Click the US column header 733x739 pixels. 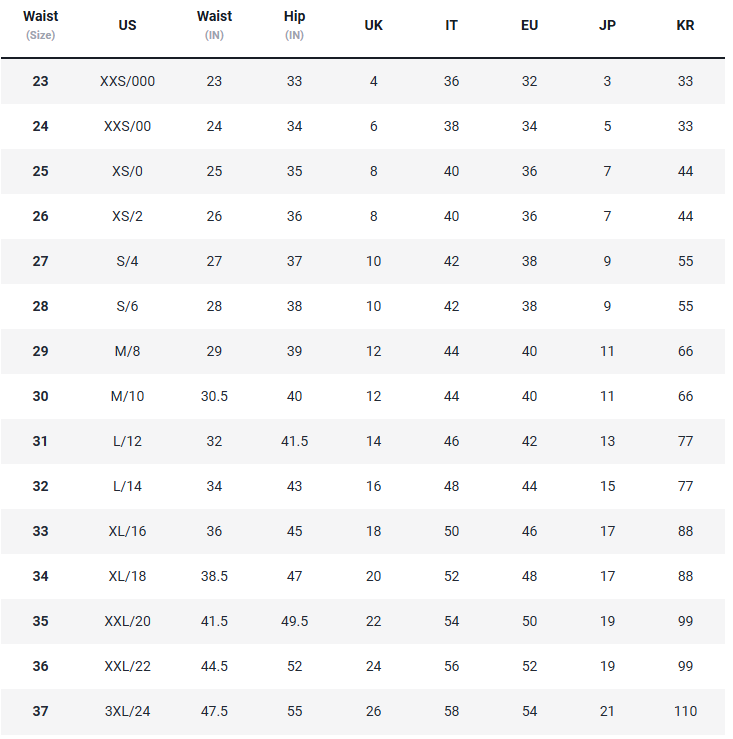(127, 25)
